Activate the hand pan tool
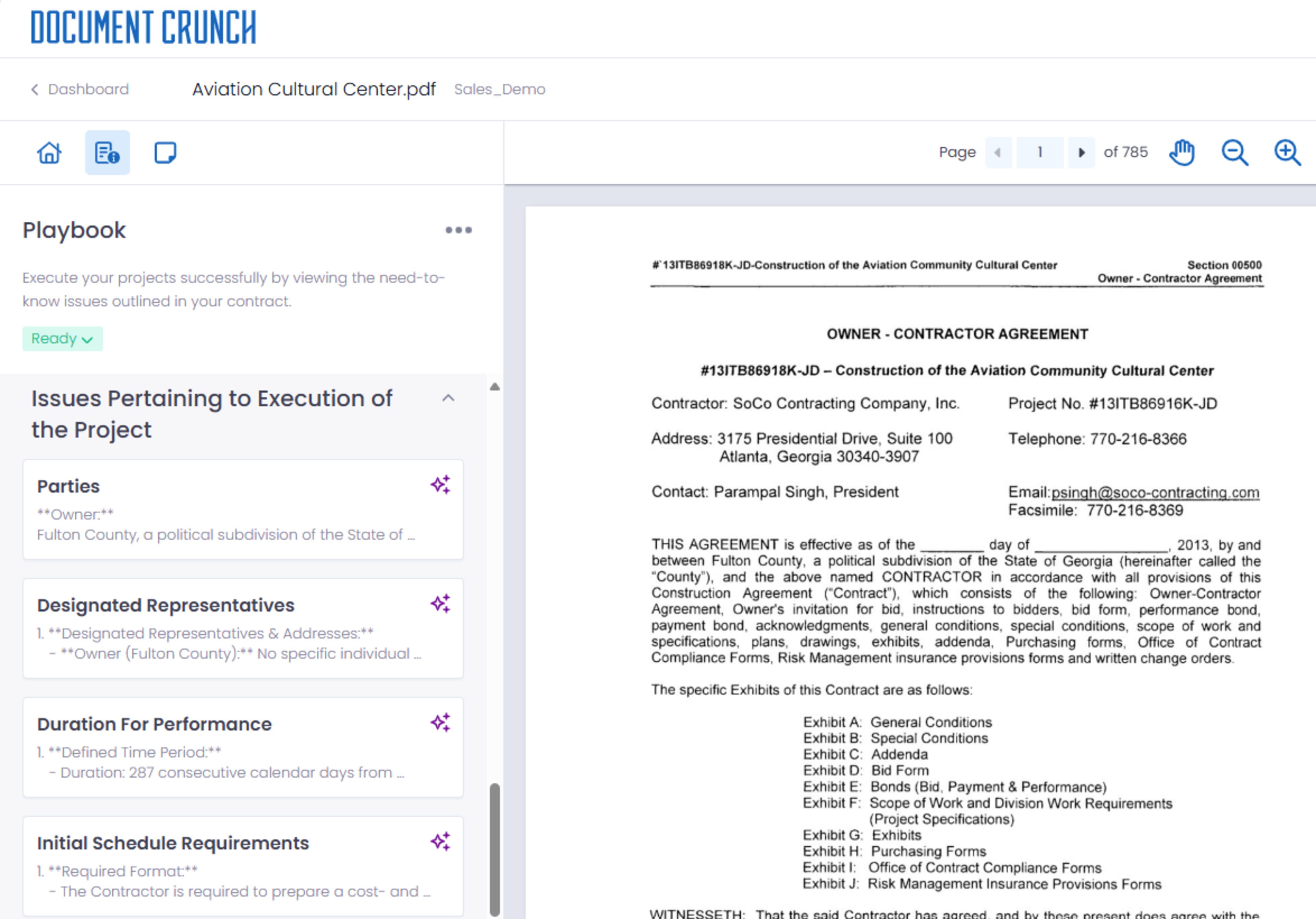Image resolution: width=1316 pixels, height=919 pixels. point(1181,152)
